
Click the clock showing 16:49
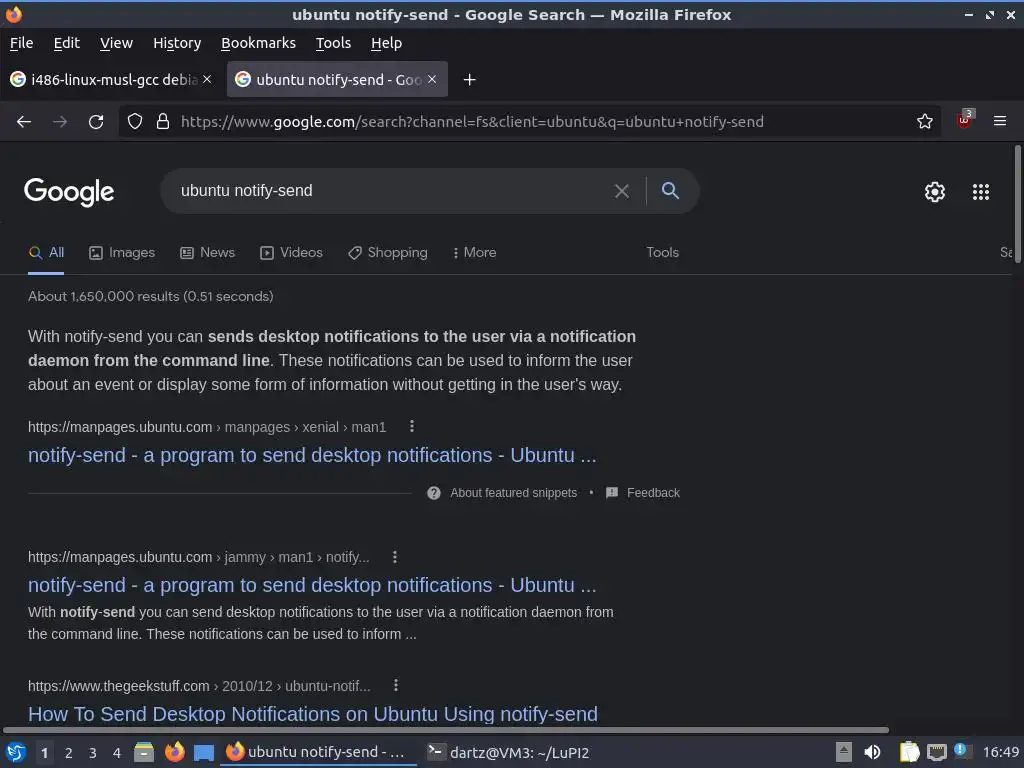click(x=1000, y=753)
